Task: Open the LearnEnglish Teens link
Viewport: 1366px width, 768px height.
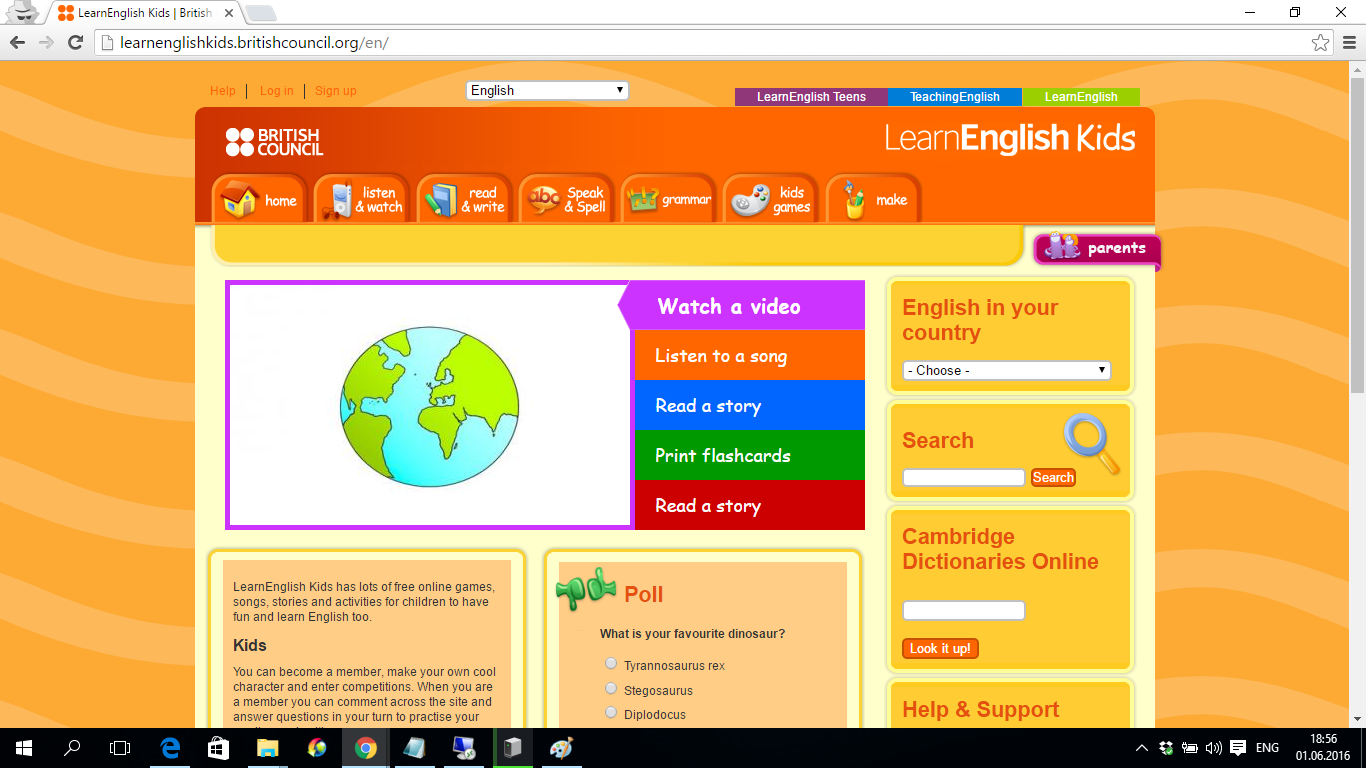Action: (811, 97)
